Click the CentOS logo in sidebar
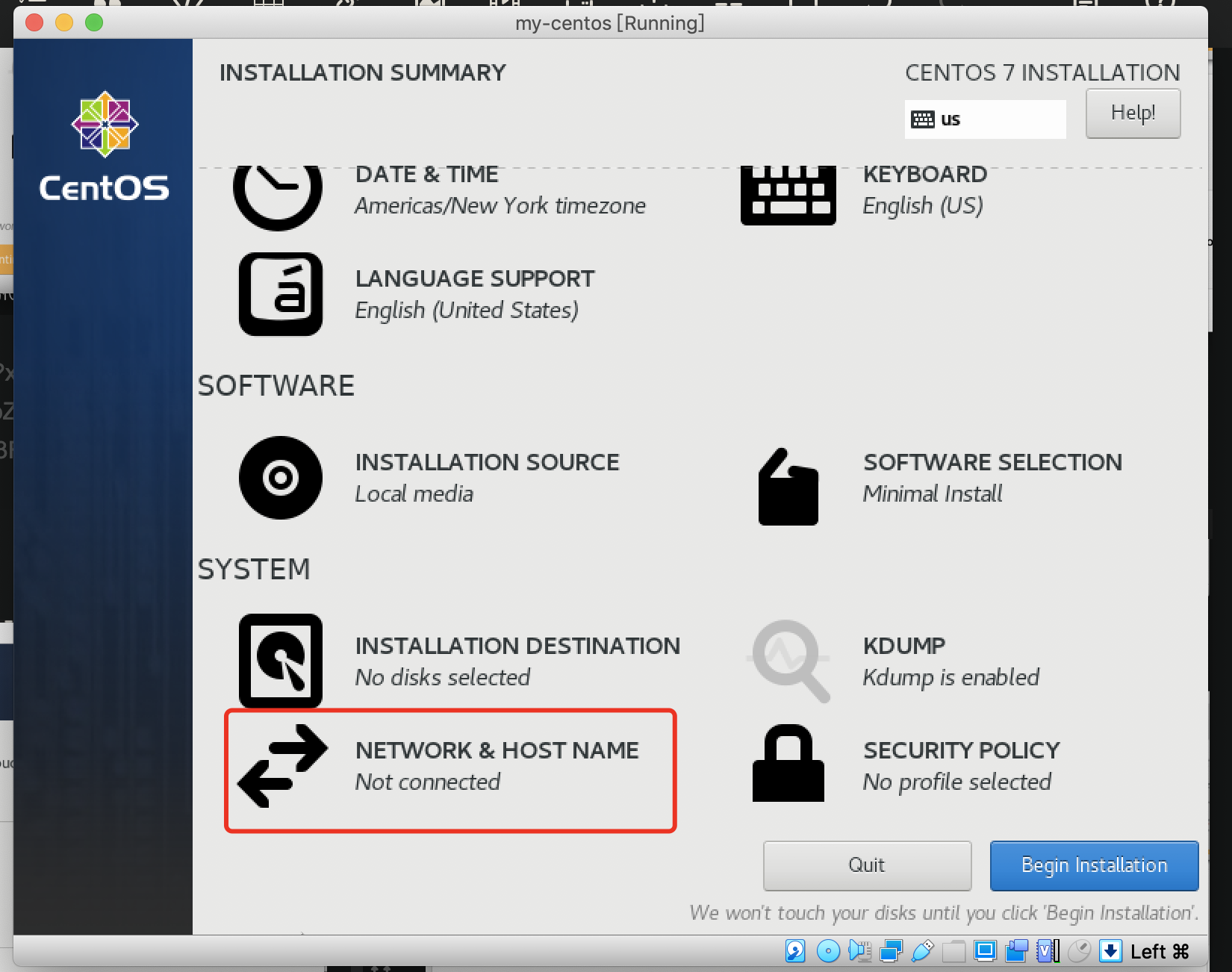 tap(105, 147)
